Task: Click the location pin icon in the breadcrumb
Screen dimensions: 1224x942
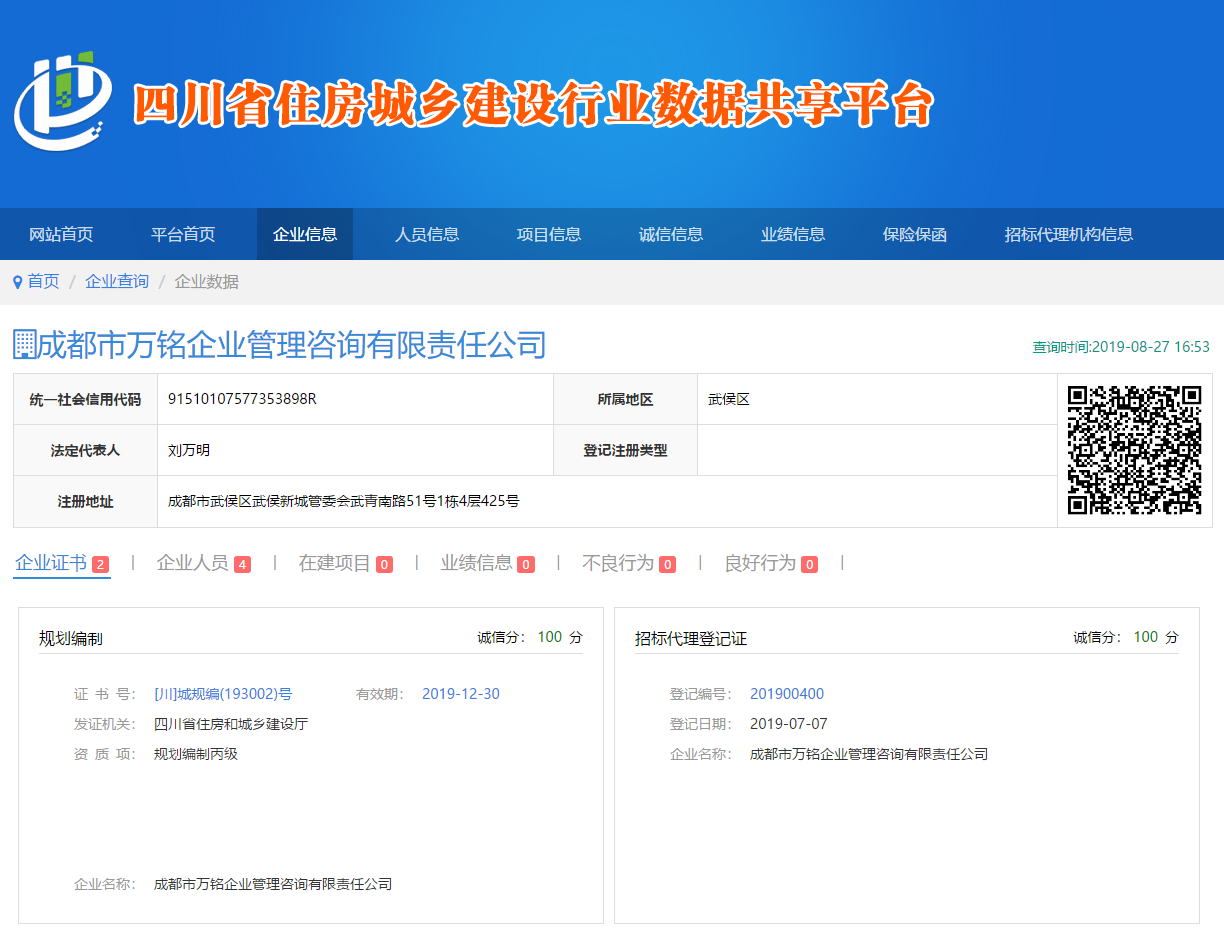Action: (17, 281)
